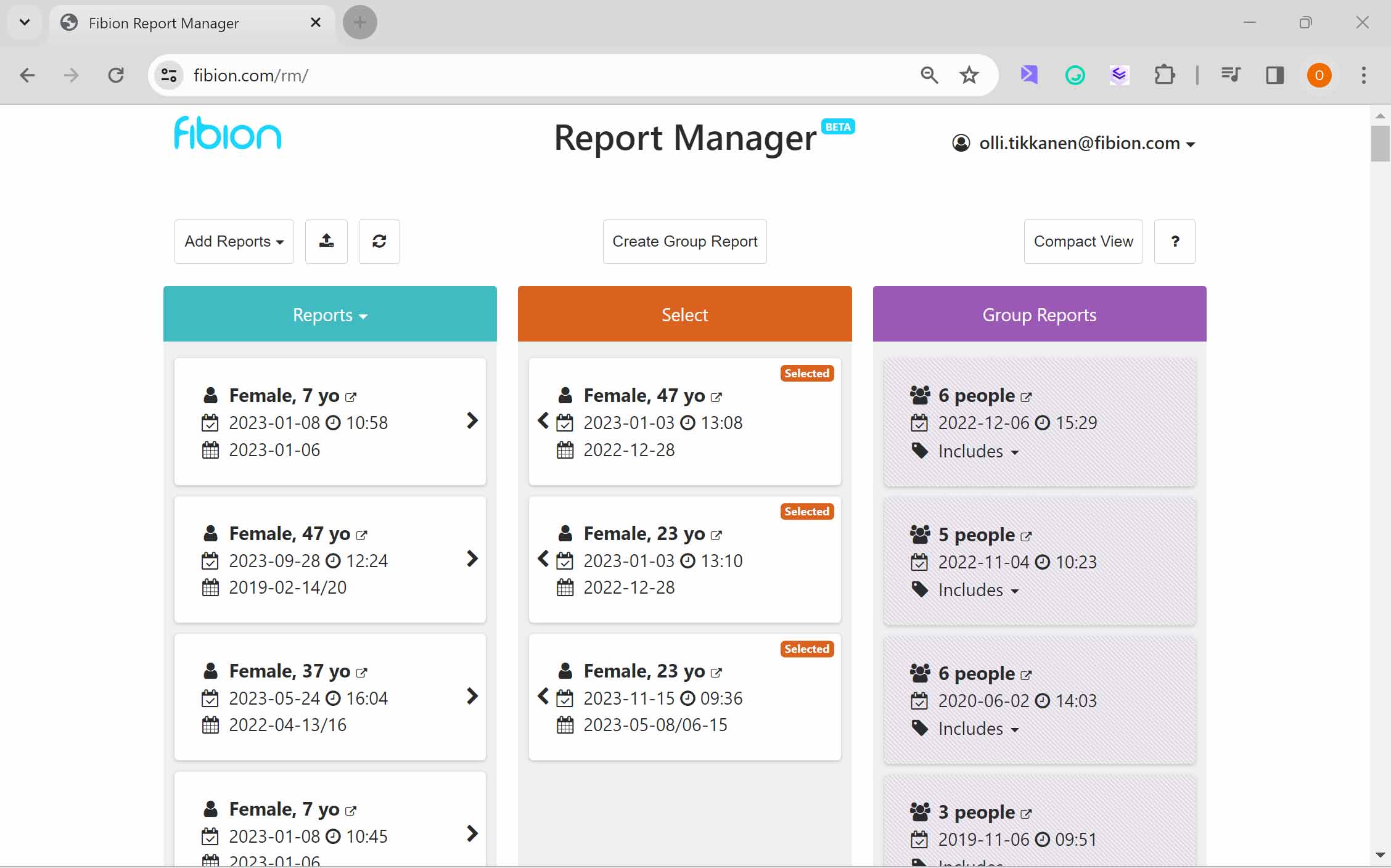Click the download icon in toolbar
This screenshot has width=1391, height=868.
326,240
